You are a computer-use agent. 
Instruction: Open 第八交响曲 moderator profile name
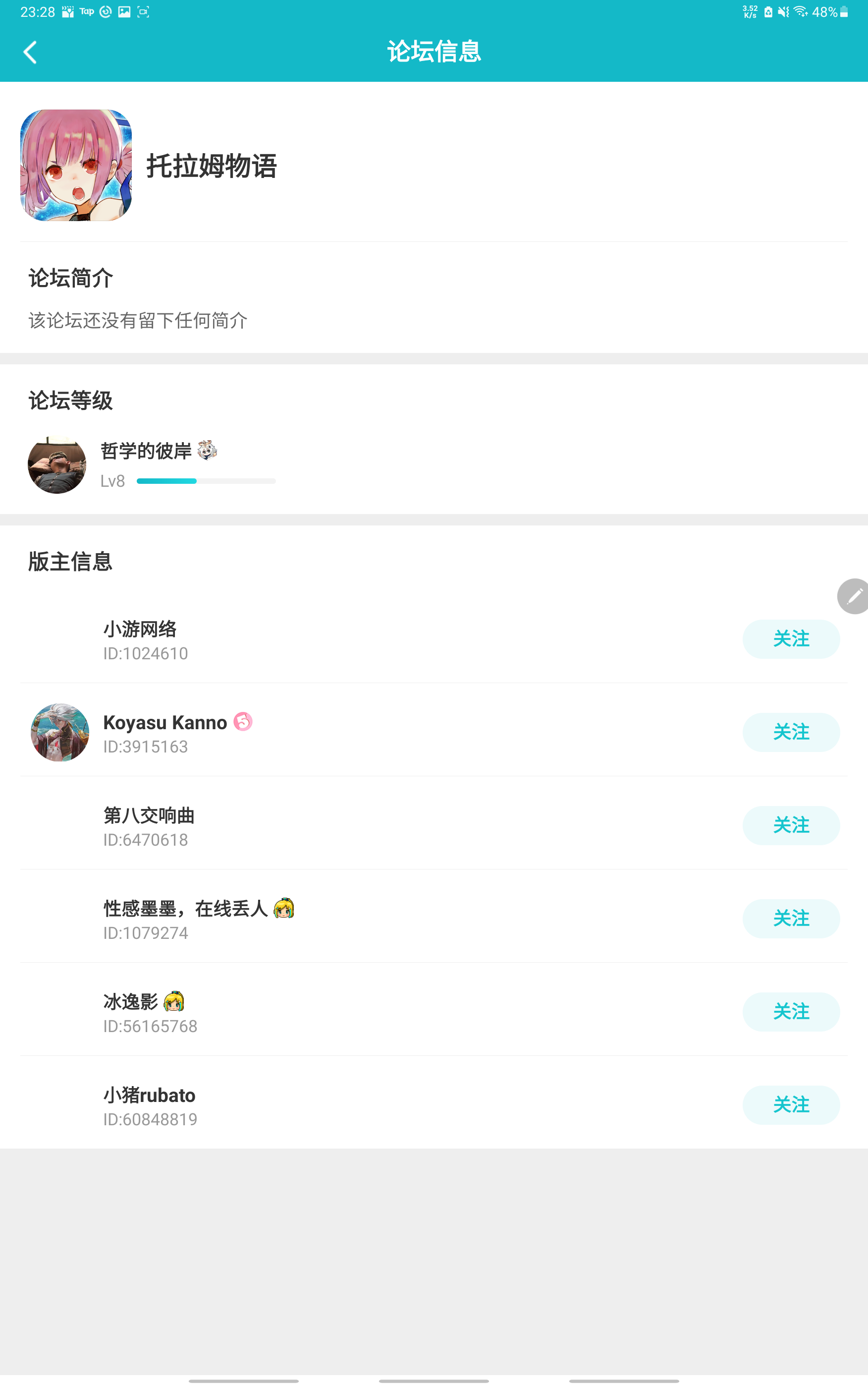[149, 815]
